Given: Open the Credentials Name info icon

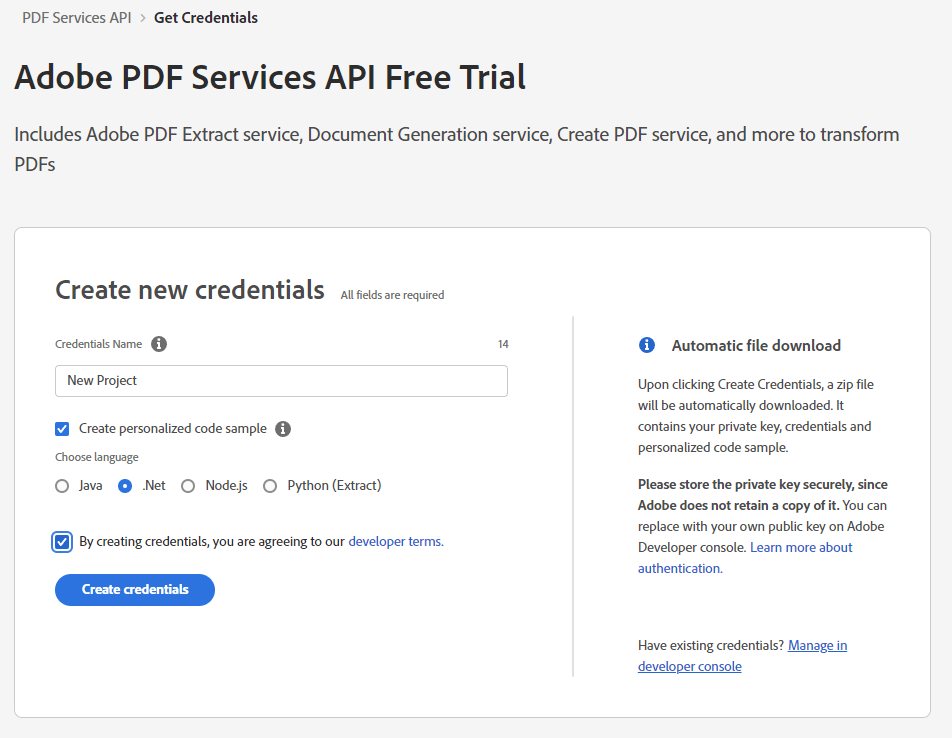Looking at the screenshot, I should pos(159,344).
